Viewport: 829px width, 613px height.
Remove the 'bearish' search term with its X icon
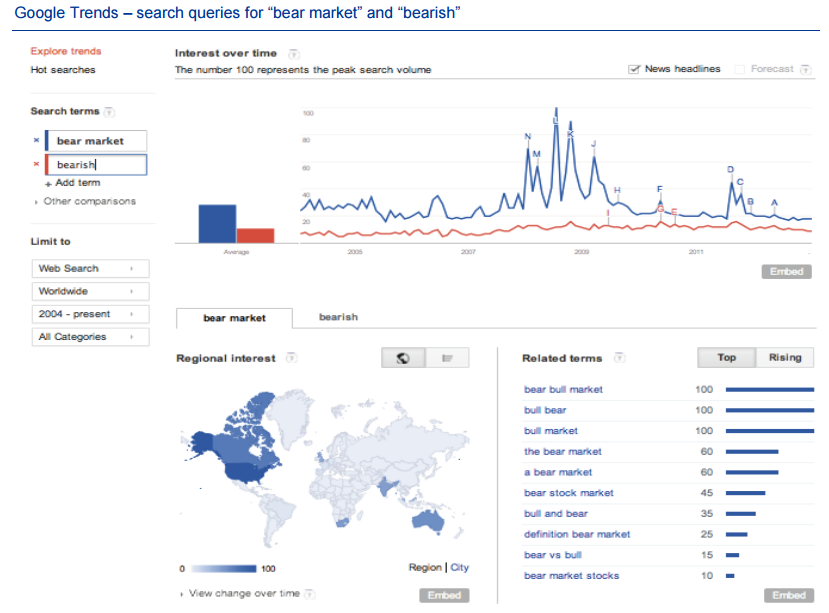(36, 164)
